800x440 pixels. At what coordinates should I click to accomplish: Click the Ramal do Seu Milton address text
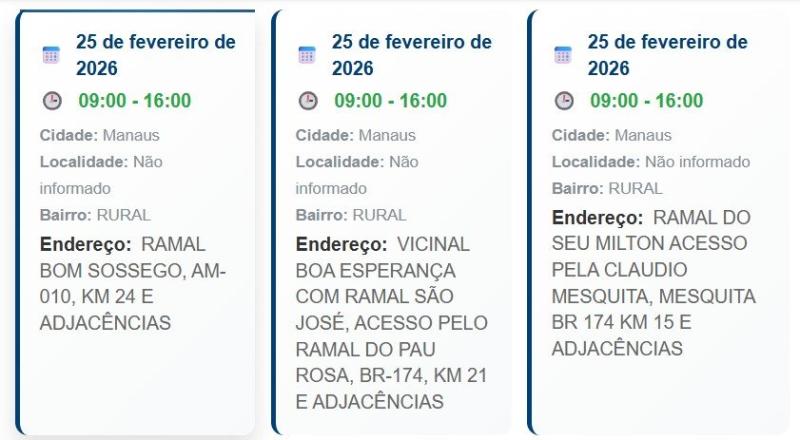tap(653, 283)
